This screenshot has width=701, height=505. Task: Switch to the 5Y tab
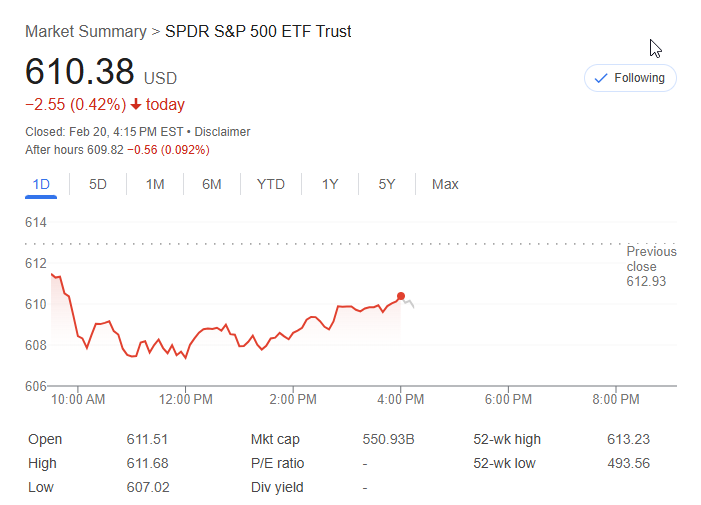[387, 184]
